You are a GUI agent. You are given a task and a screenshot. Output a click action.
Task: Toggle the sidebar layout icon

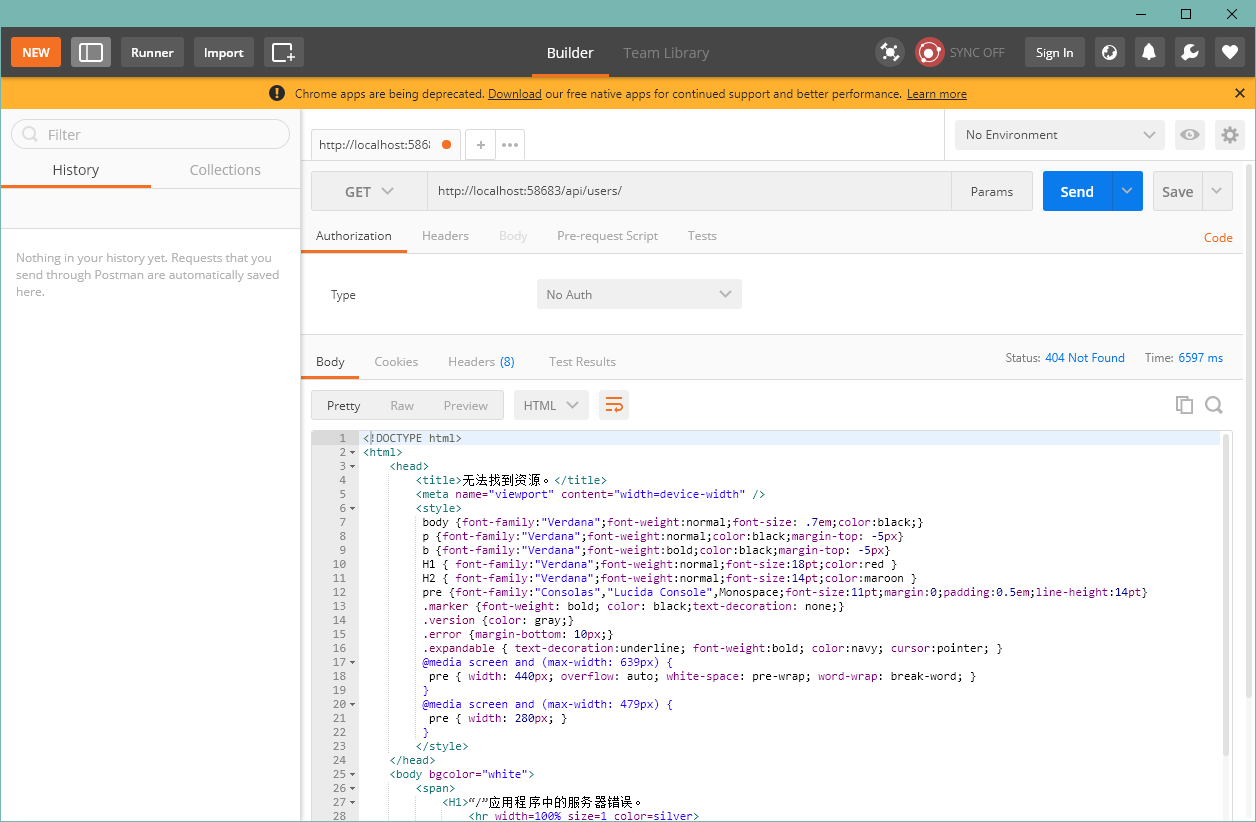tap(91, 52)
